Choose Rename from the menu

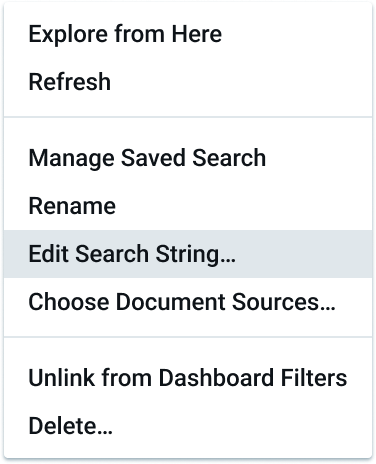[188, 206]
